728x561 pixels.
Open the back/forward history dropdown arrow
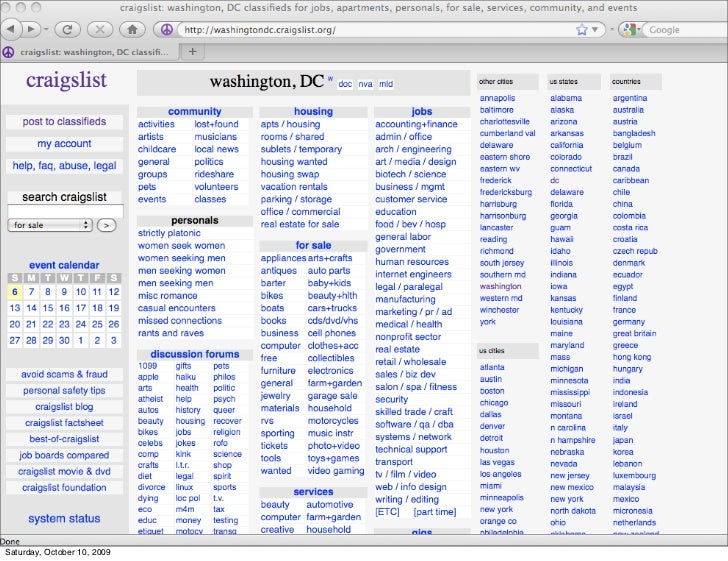pos(46,30)
